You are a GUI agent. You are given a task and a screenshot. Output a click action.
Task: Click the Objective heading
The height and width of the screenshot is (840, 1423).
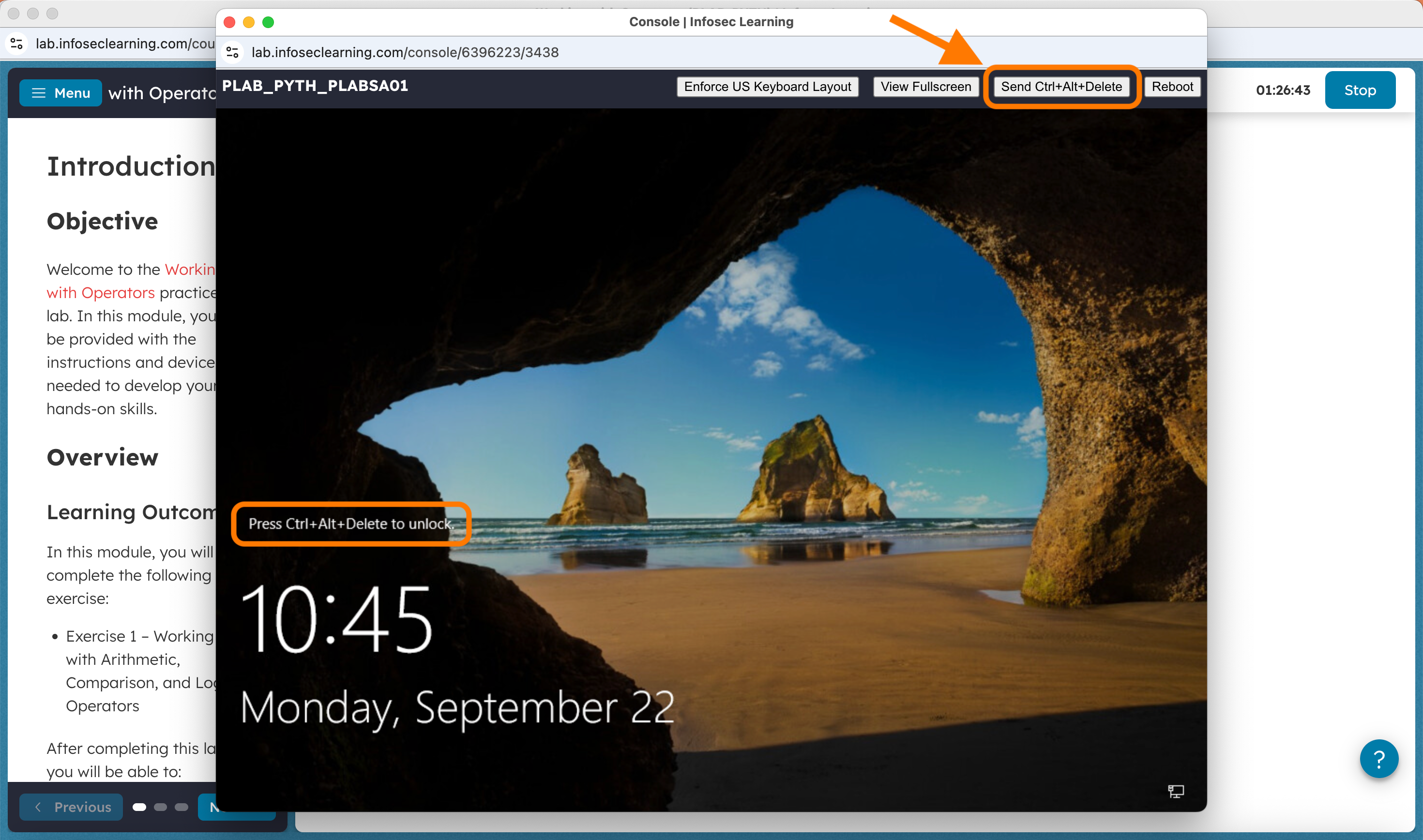[x=103, y=221]
